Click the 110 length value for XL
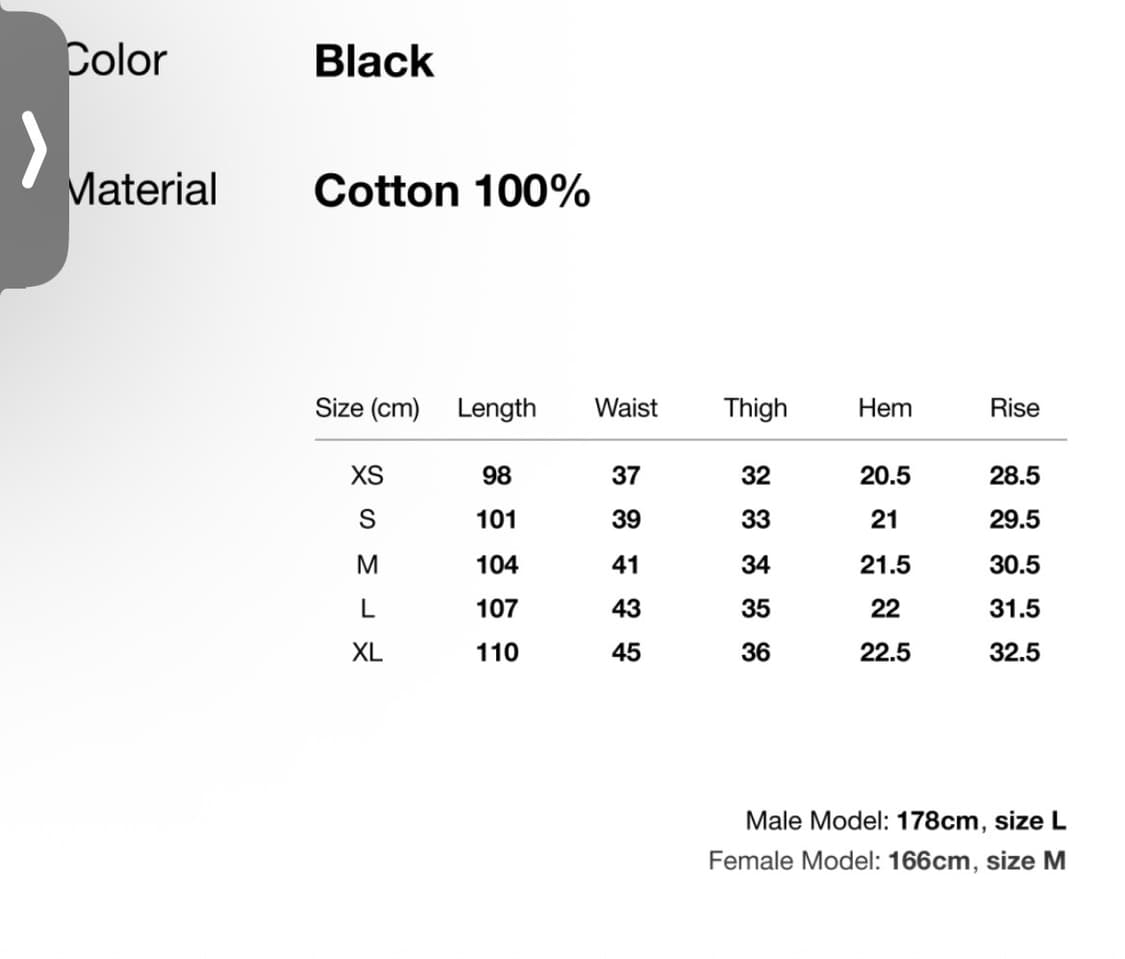Image resolution: width=1125 pixels, height=959 pixels. pos(497,652)
